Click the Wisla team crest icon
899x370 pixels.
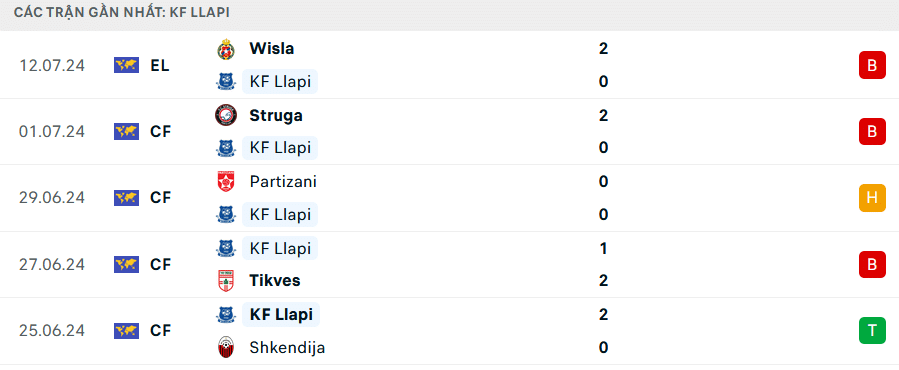tap(226, 49)
